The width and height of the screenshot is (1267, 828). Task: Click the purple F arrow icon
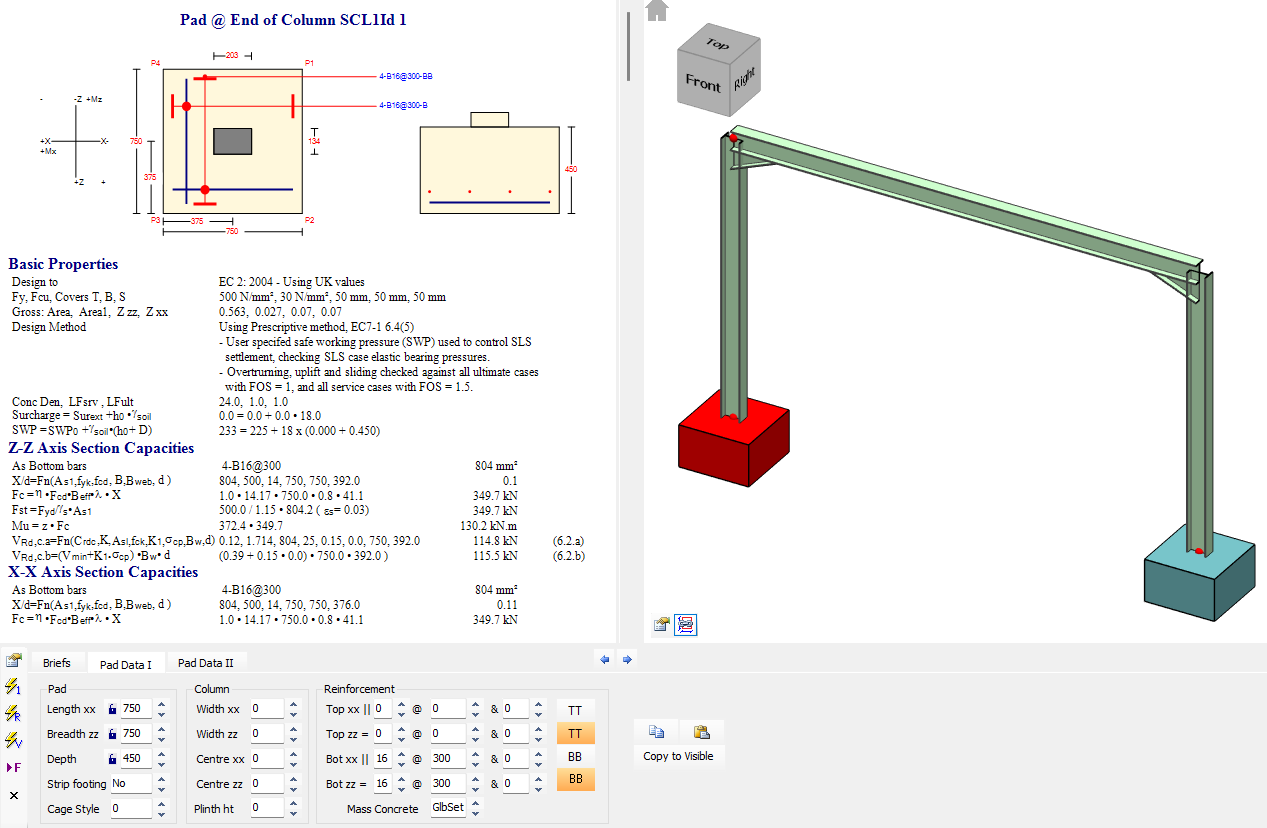click(x=13, y=767)
